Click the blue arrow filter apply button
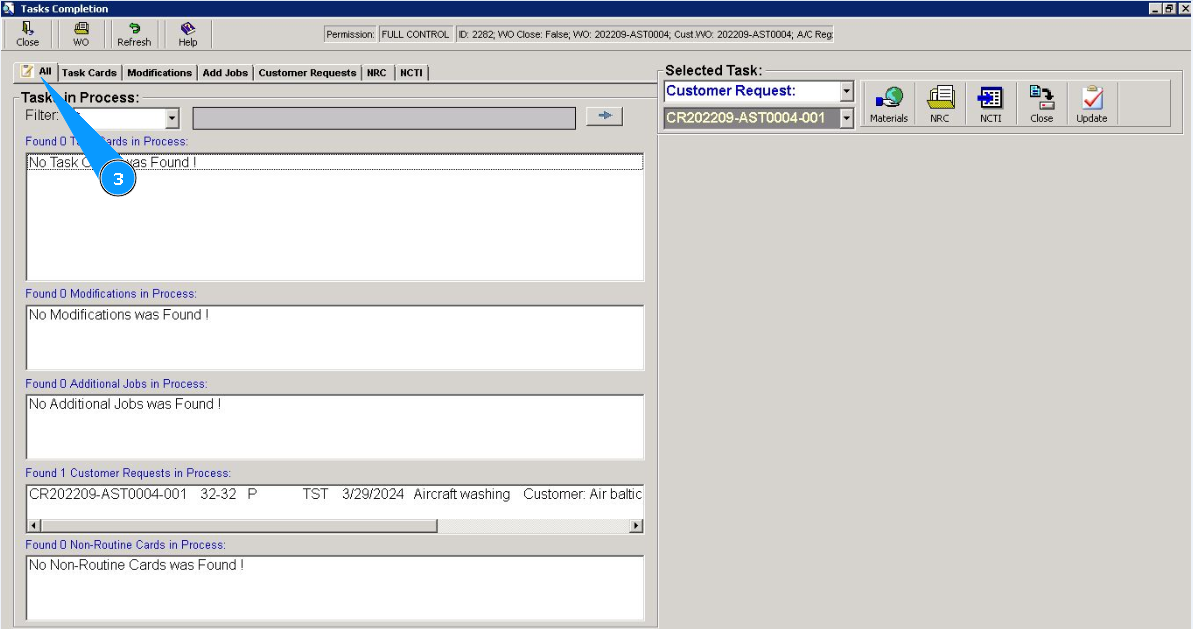 pos(605,116)
